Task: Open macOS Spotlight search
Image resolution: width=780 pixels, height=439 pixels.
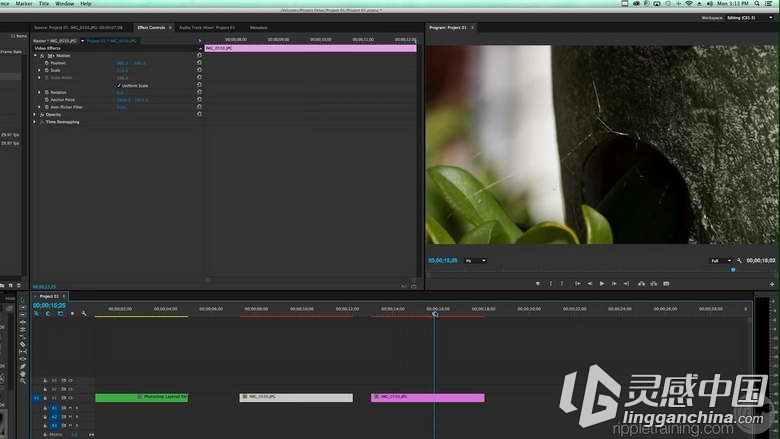Action: point(757,3)
